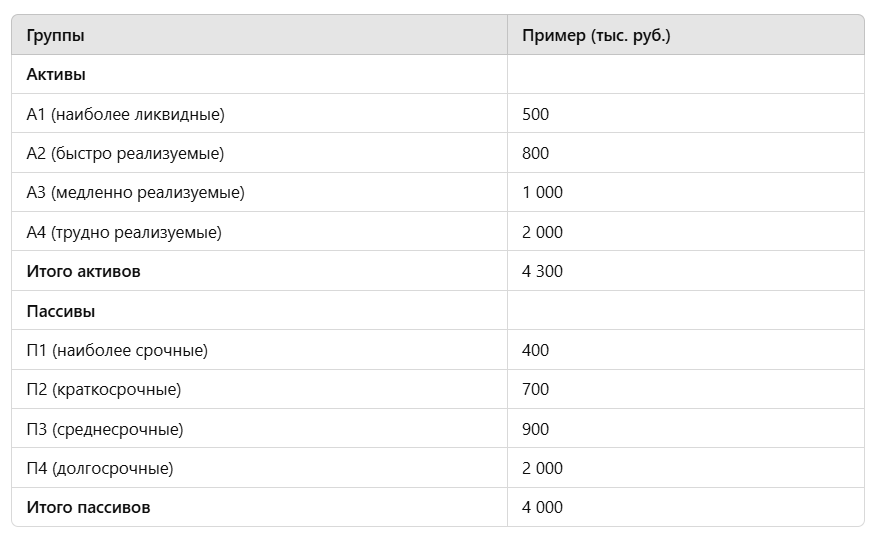Click the value 900 for П3

[535, 429]
